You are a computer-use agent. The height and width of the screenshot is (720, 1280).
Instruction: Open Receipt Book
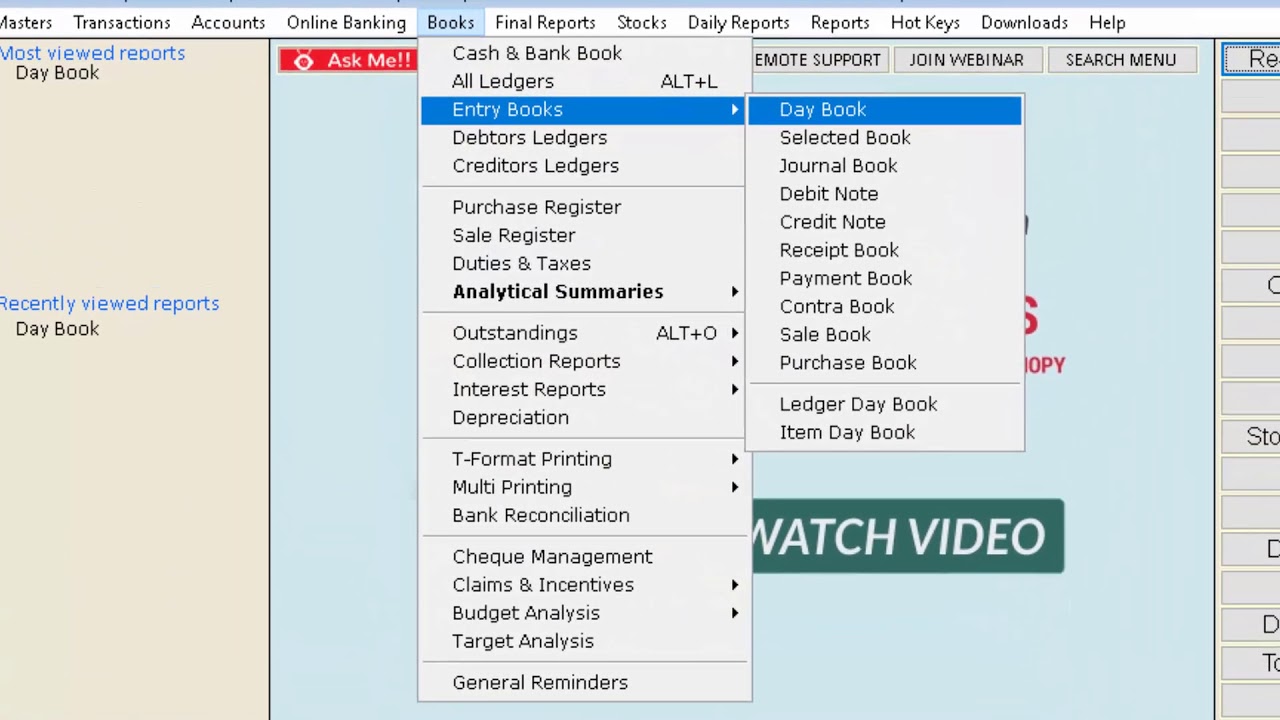tap(885, 250)
